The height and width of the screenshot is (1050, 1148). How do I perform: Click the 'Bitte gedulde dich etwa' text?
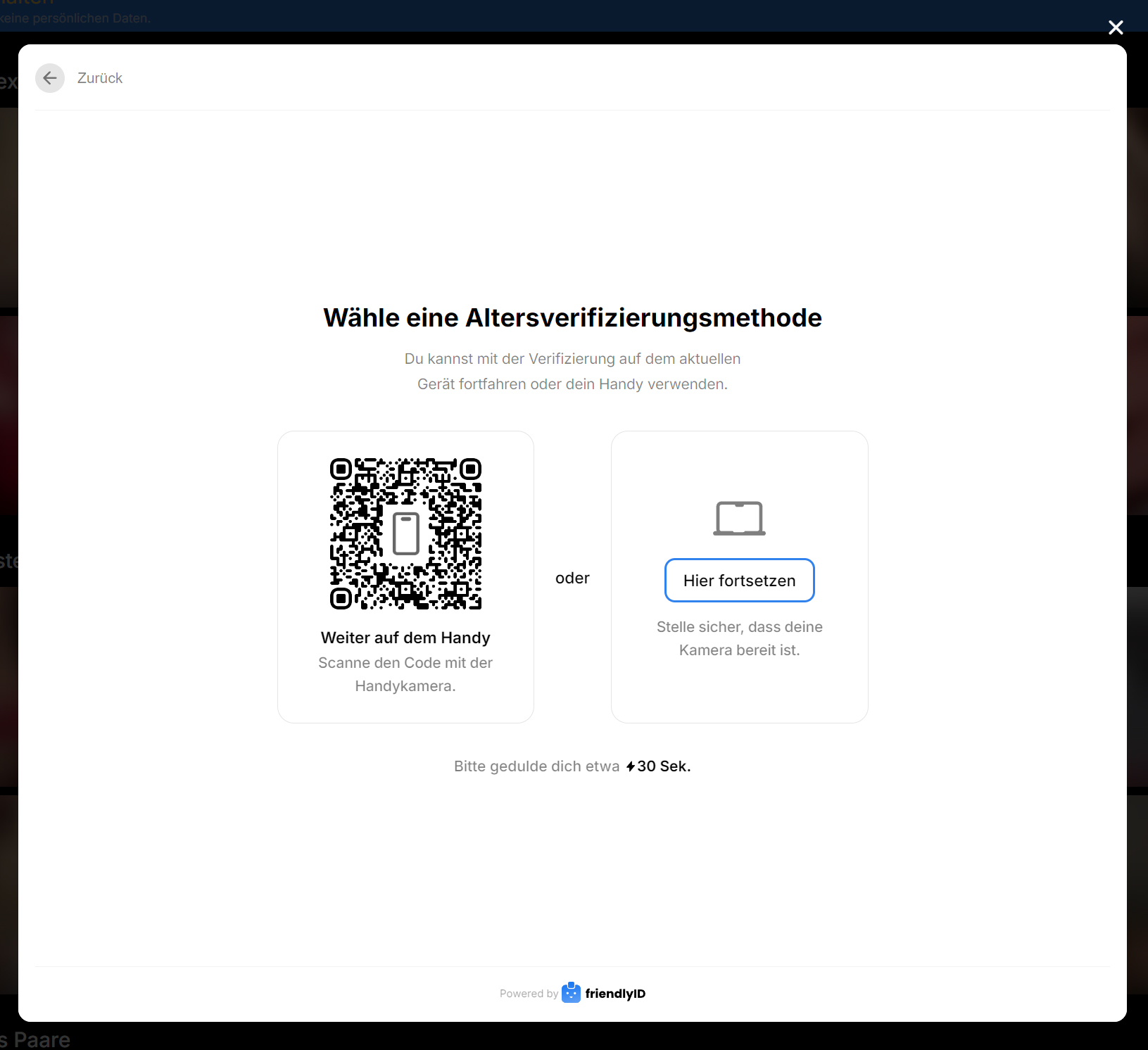click(x=536, y=766)
